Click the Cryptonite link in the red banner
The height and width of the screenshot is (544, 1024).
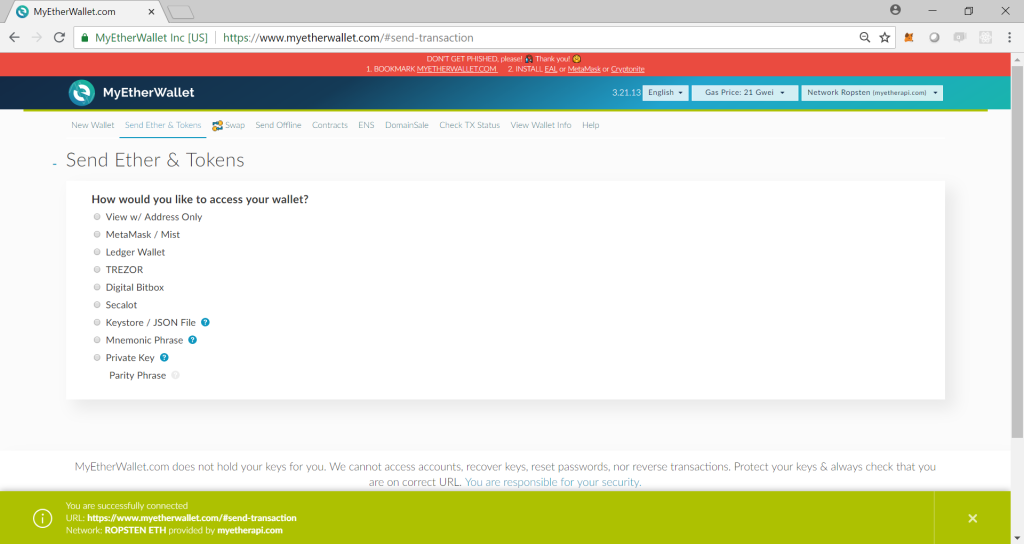point(628,69)
